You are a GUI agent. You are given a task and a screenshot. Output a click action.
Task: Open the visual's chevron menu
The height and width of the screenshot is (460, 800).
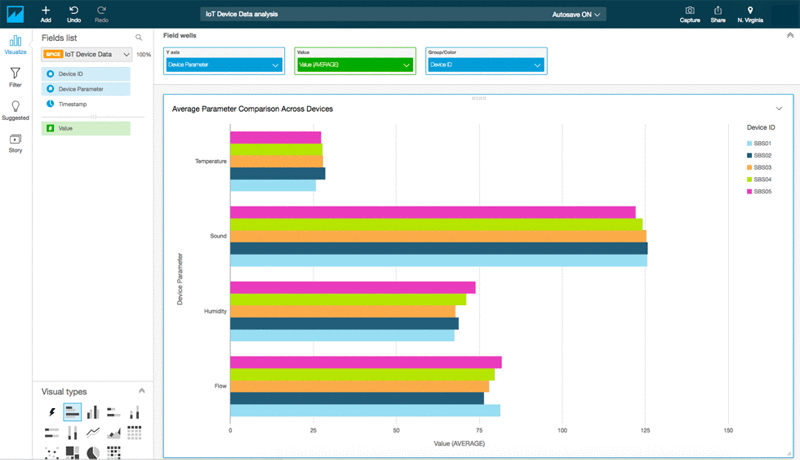pos(779,109)
